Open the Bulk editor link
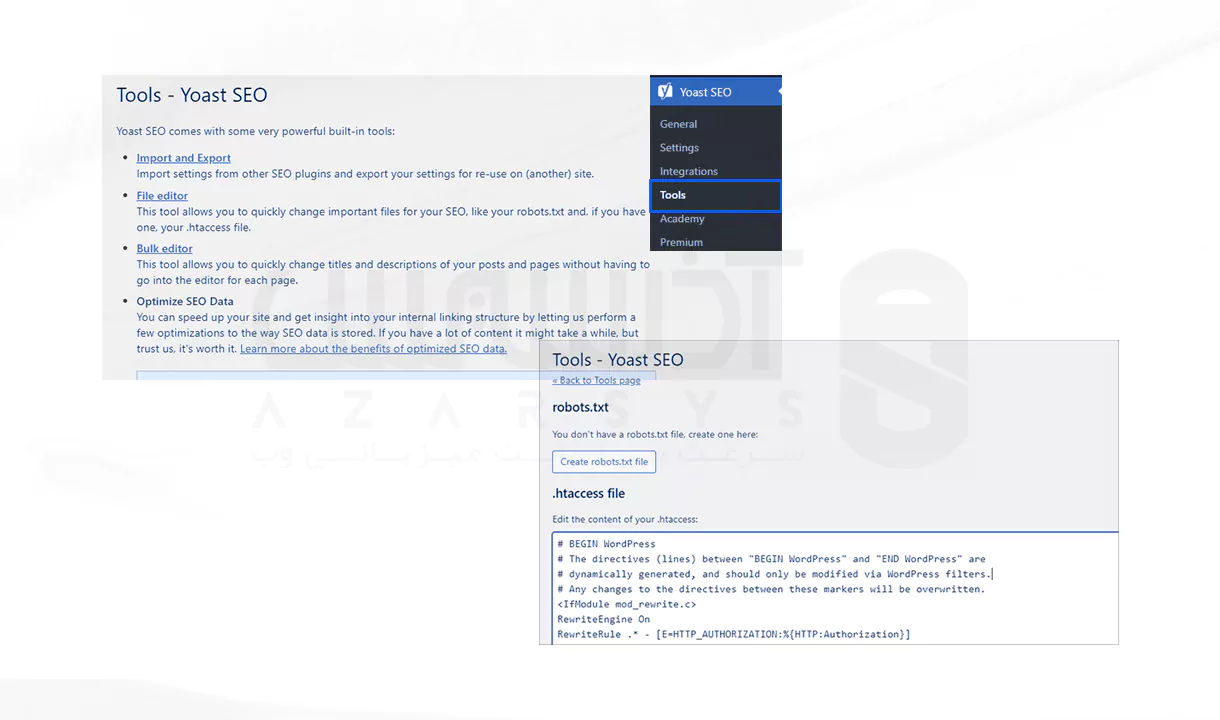 point(165,248)
